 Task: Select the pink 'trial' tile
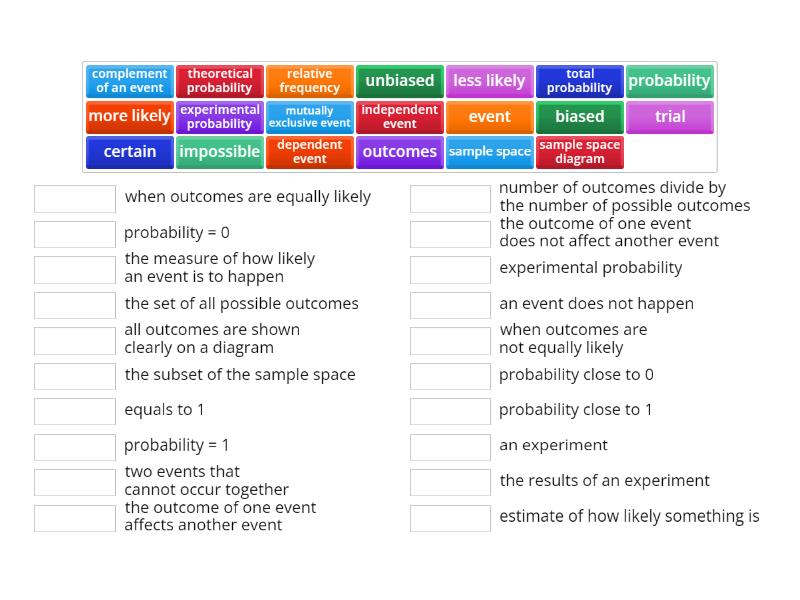click(670, 117)
